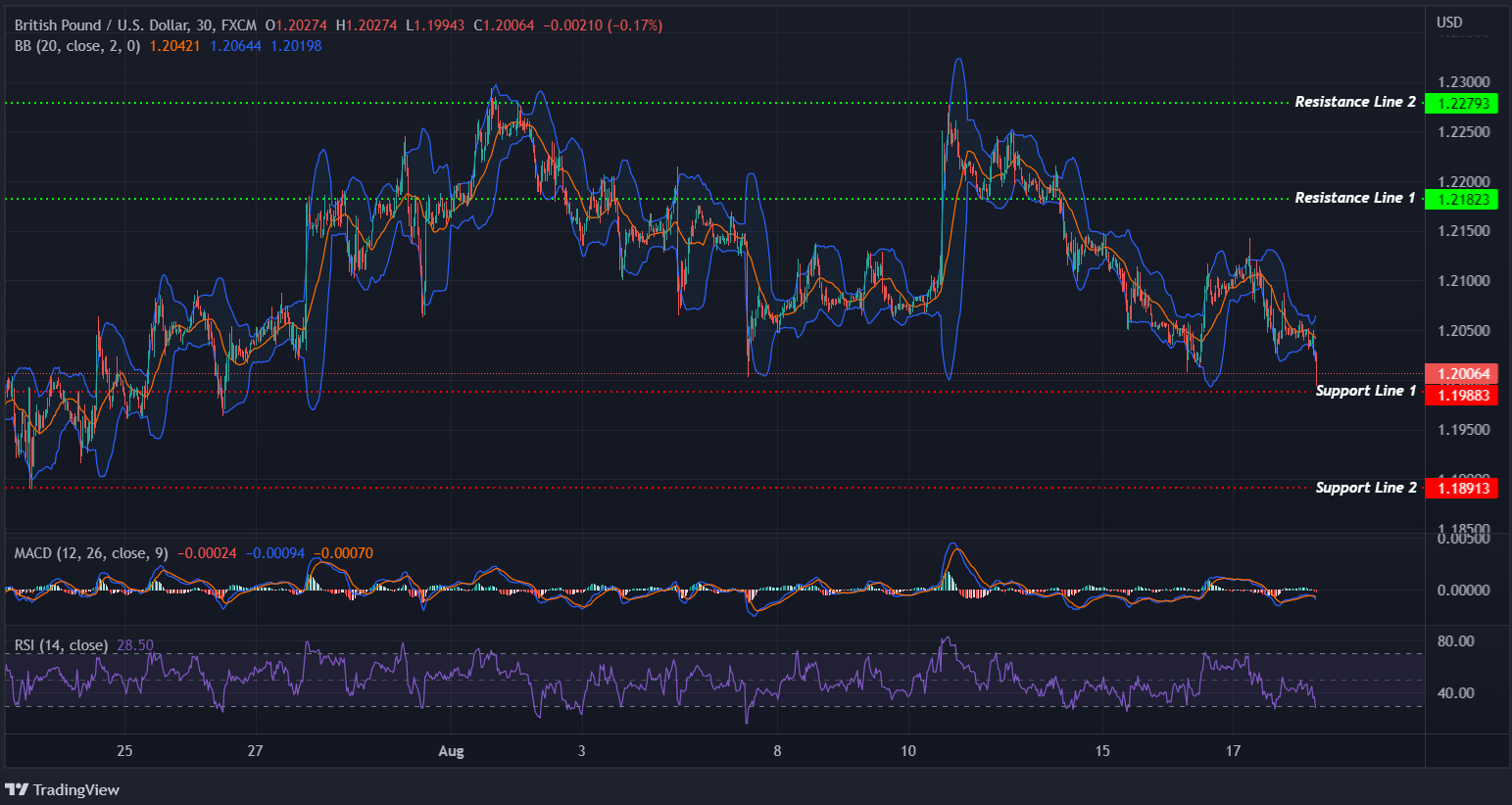Click the green Resistance Line 1 price tag 1.21823
This screenshot has height=805, width=1512.
[x=1461, y=199]
